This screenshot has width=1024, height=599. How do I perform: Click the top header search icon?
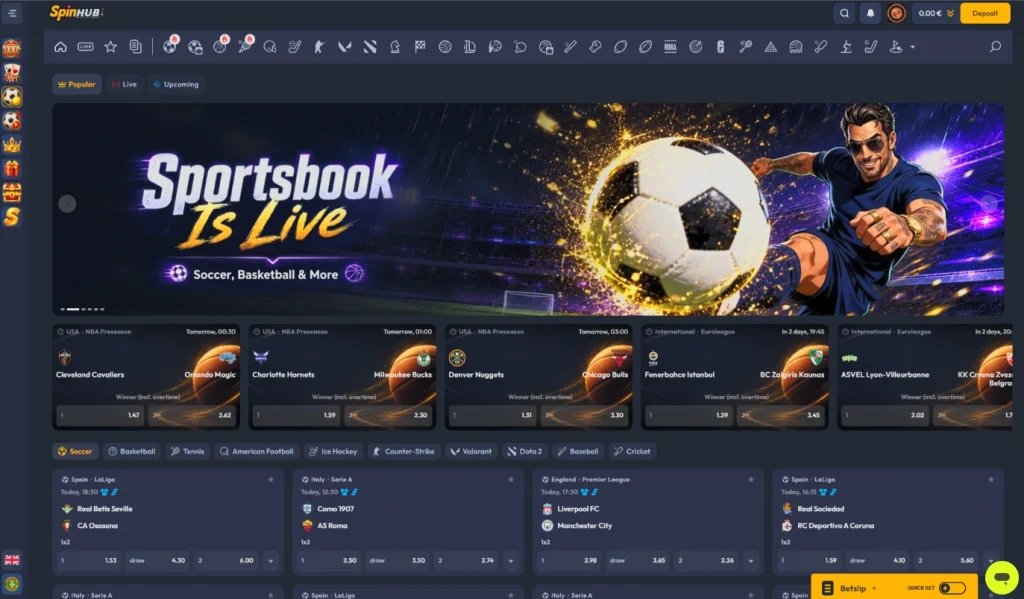(x=844, y=13)
